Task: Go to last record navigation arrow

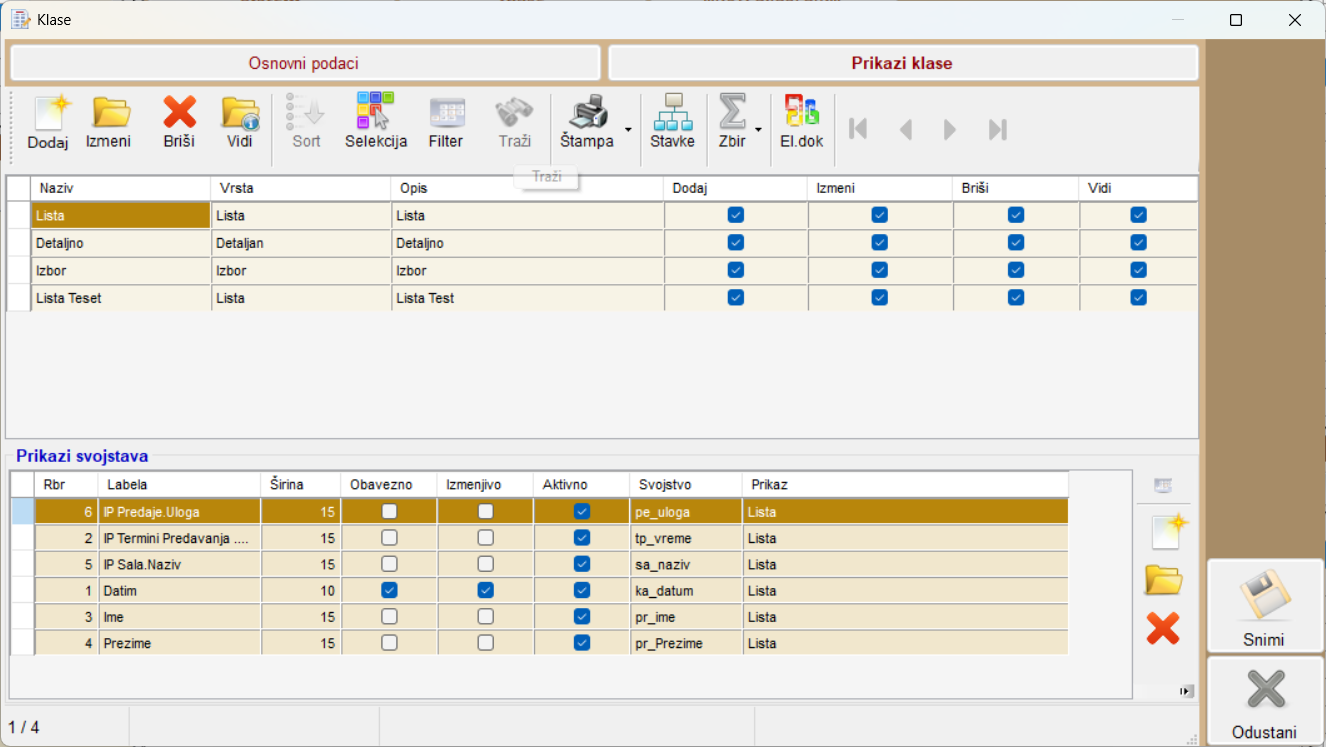Action: tap(997, 129)
